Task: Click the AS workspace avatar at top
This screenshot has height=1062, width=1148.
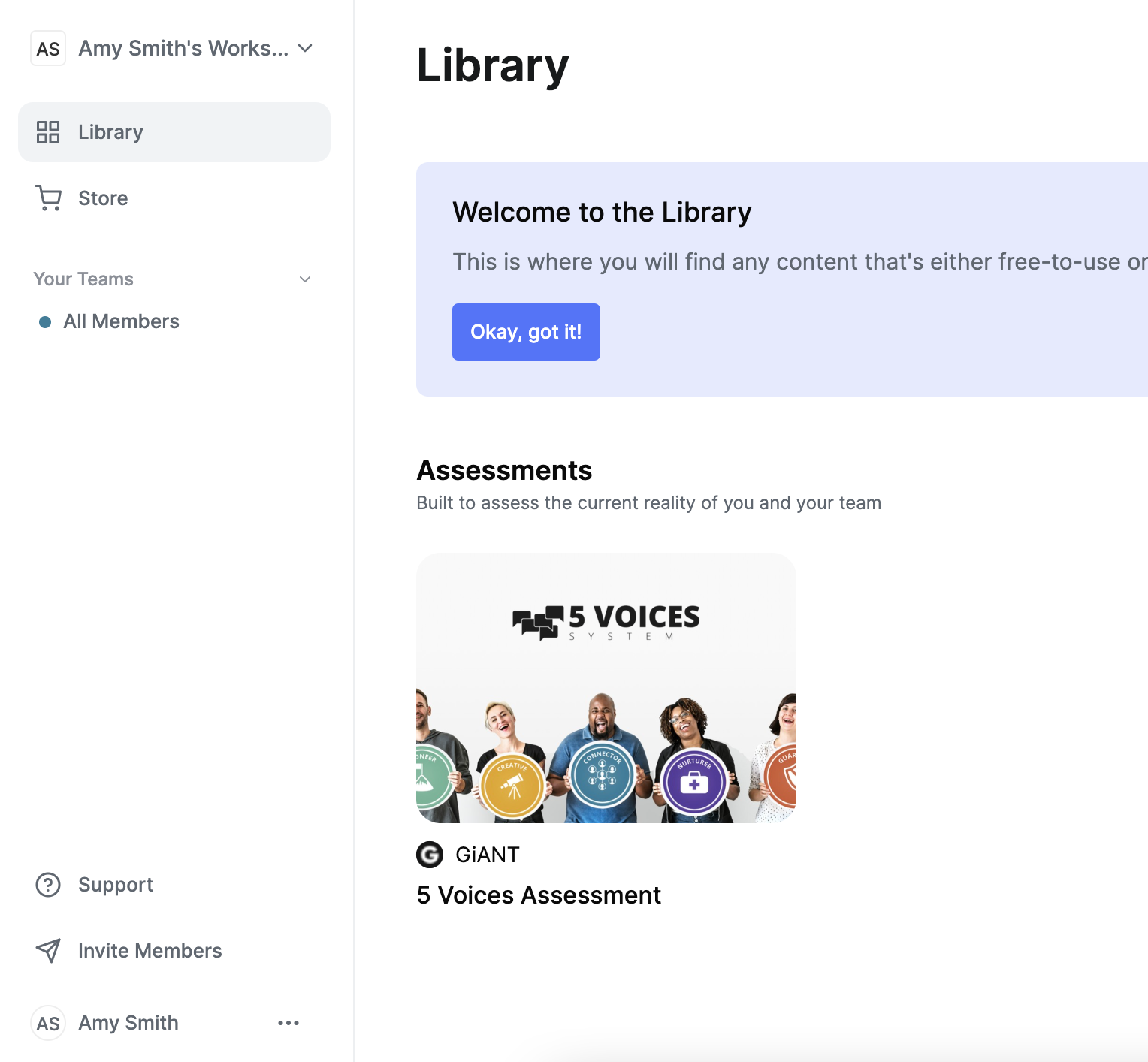Action: click(48, 48)
